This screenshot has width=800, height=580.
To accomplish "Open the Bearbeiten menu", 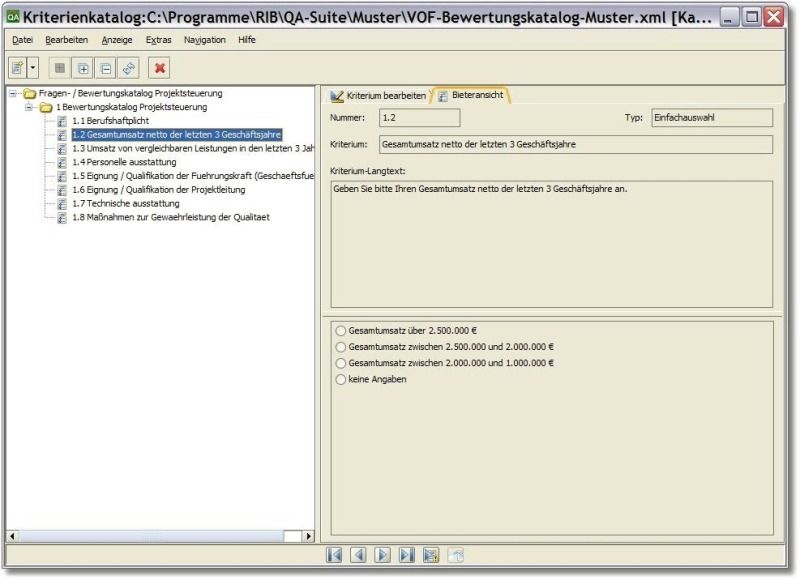I will click(x=66, y=40).
